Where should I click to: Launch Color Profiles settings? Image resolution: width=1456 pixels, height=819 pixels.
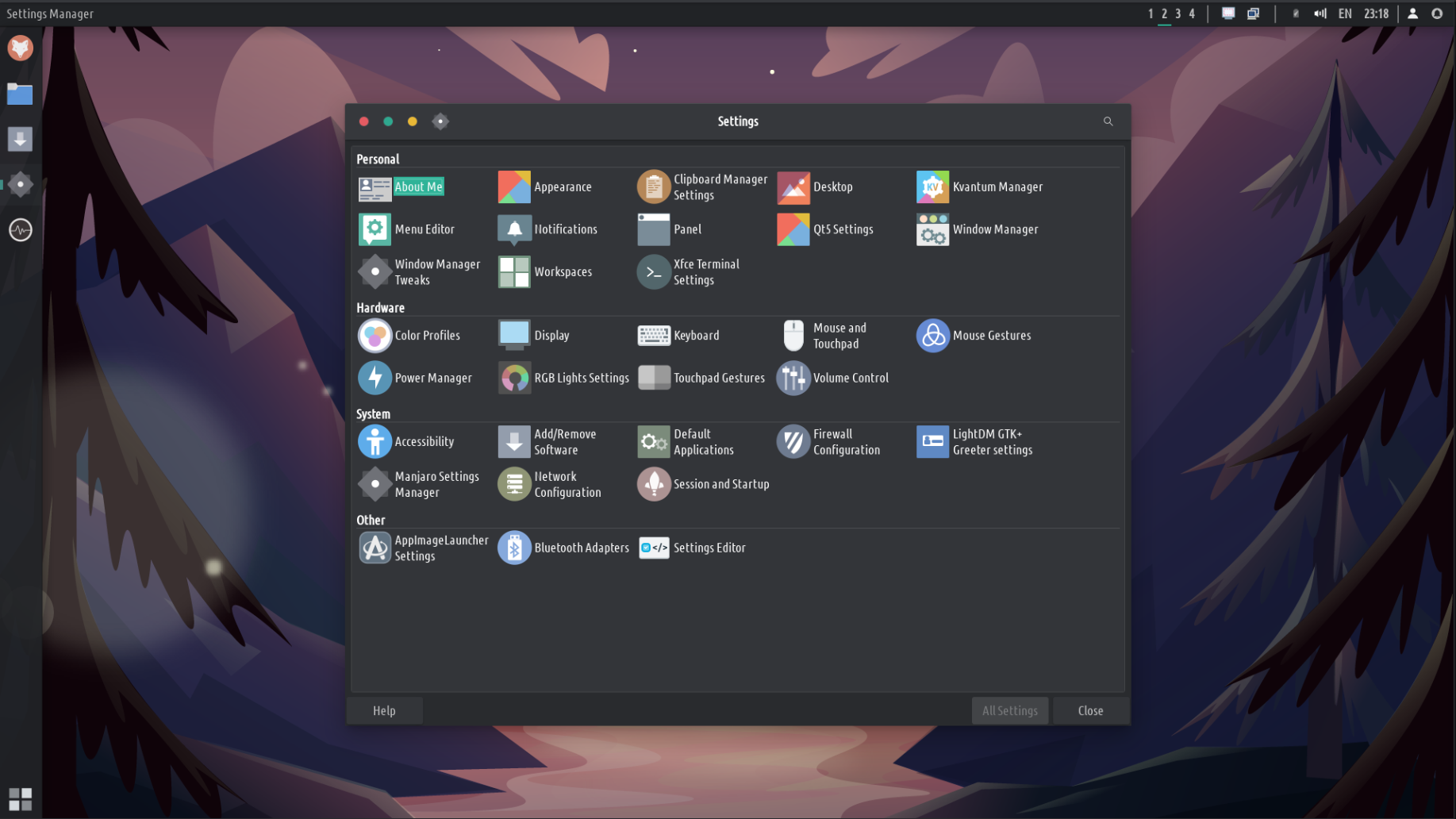click(x=409, y=336)
